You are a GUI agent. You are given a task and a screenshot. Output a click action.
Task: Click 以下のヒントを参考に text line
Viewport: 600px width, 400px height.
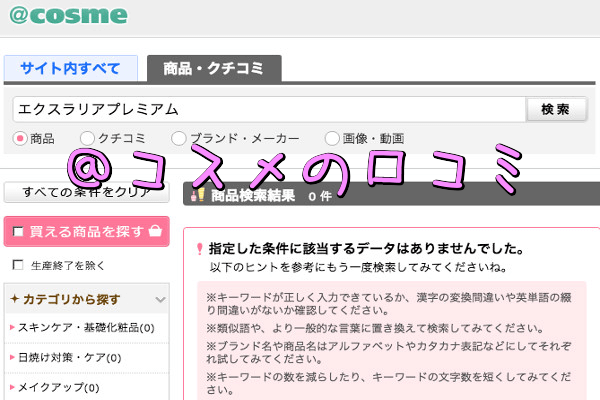[358, 267]
